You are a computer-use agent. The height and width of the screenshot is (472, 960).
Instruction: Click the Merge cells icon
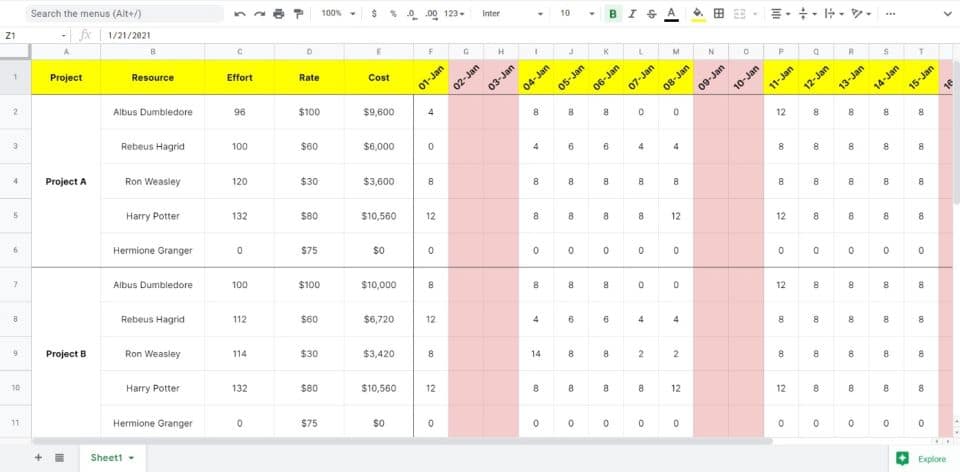pyautogui.click(x=740, y=13)
